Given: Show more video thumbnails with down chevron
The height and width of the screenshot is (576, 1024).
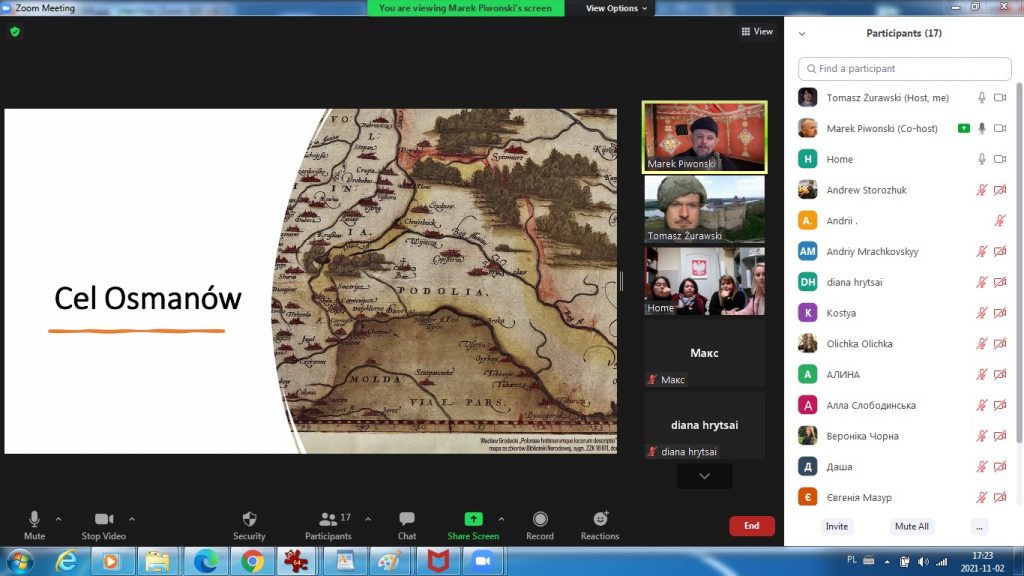Looking at the screenshot, I should pyautogui.click(x=704, y=477).
